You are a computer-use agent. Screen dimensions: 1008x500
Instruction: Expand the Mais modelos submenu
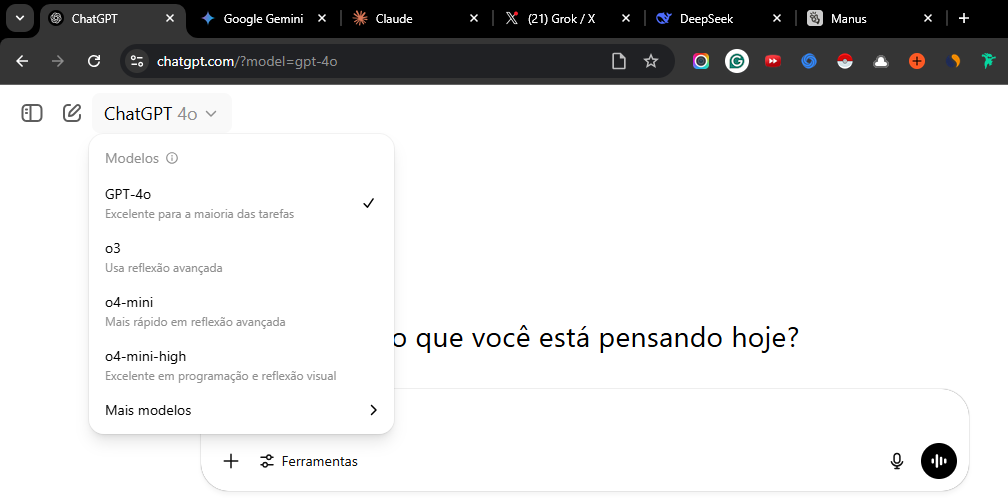241,410
